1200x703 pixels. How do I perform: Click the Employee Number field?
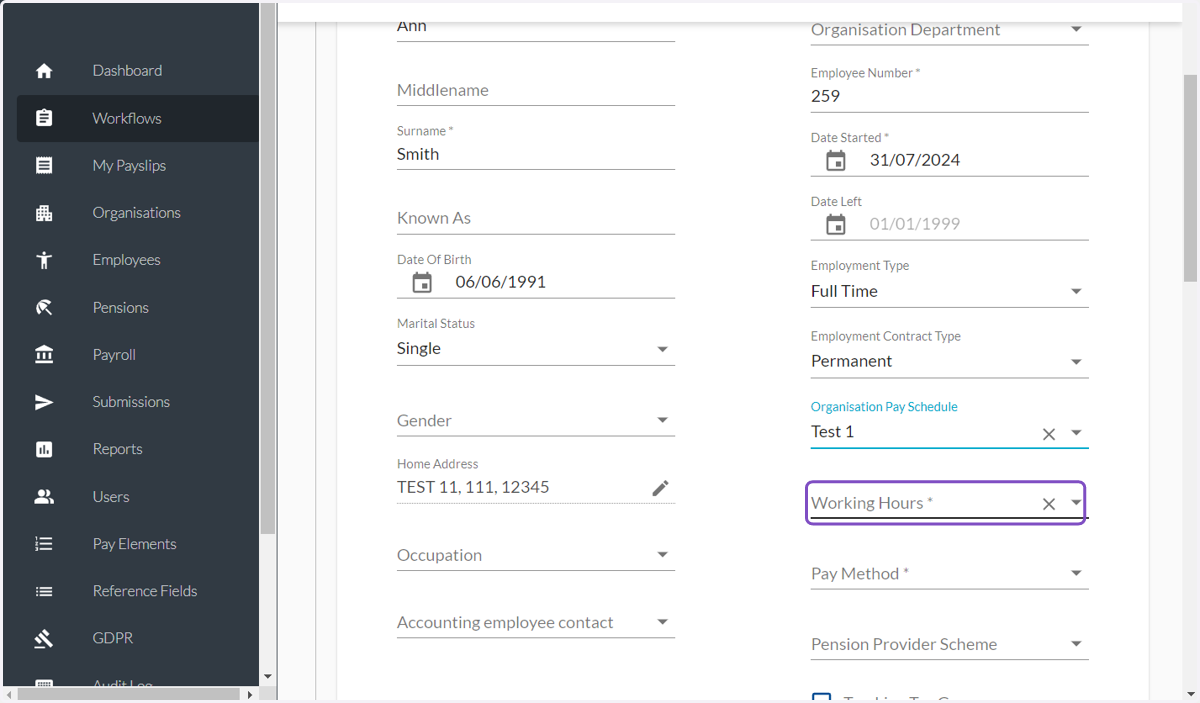949,96
